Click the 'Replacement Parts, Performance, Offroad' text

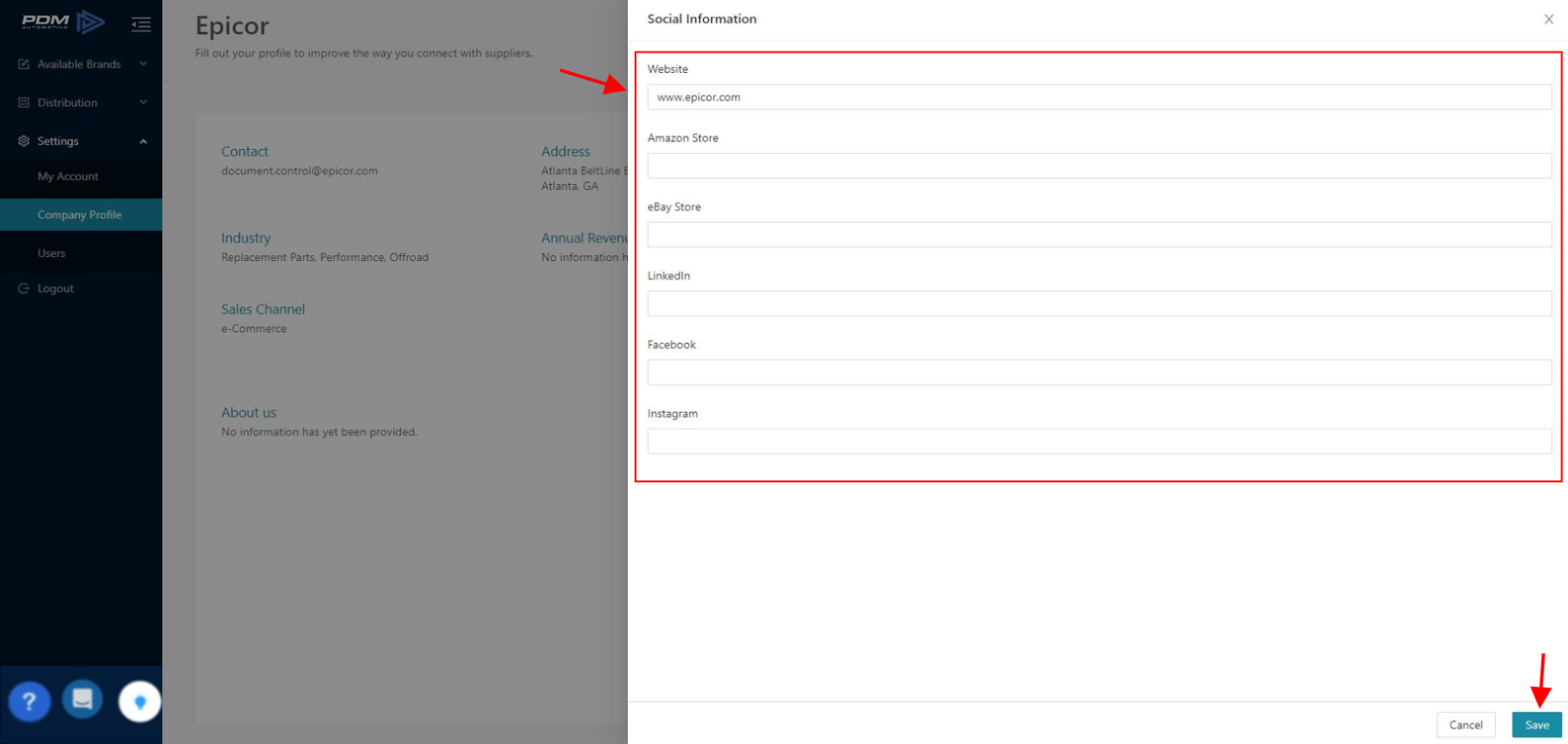[325, 258]
